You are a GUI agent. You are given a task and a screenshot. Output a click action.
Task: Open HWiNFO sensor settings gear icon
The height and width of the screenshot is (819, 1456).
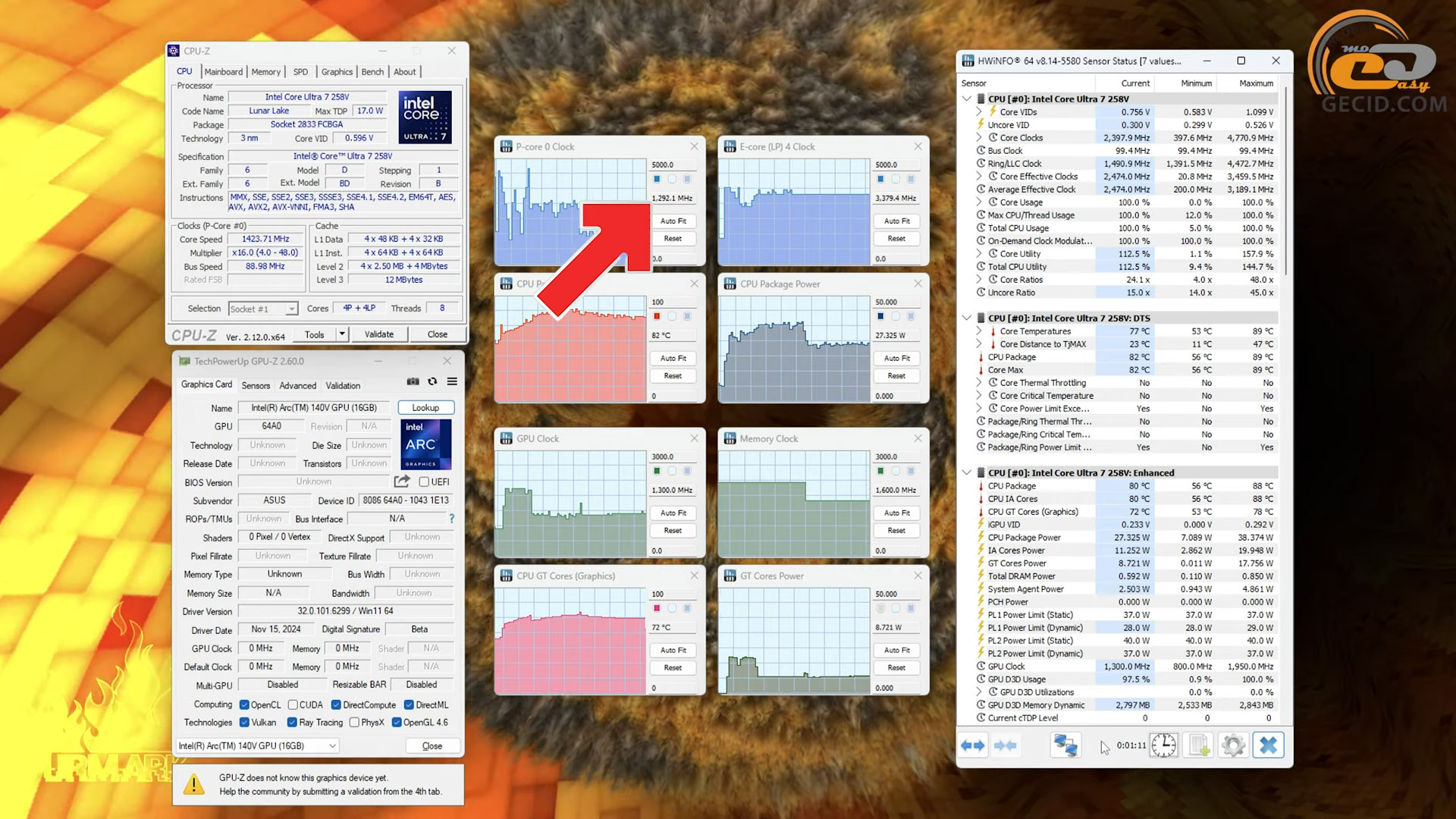point(1234,745)
